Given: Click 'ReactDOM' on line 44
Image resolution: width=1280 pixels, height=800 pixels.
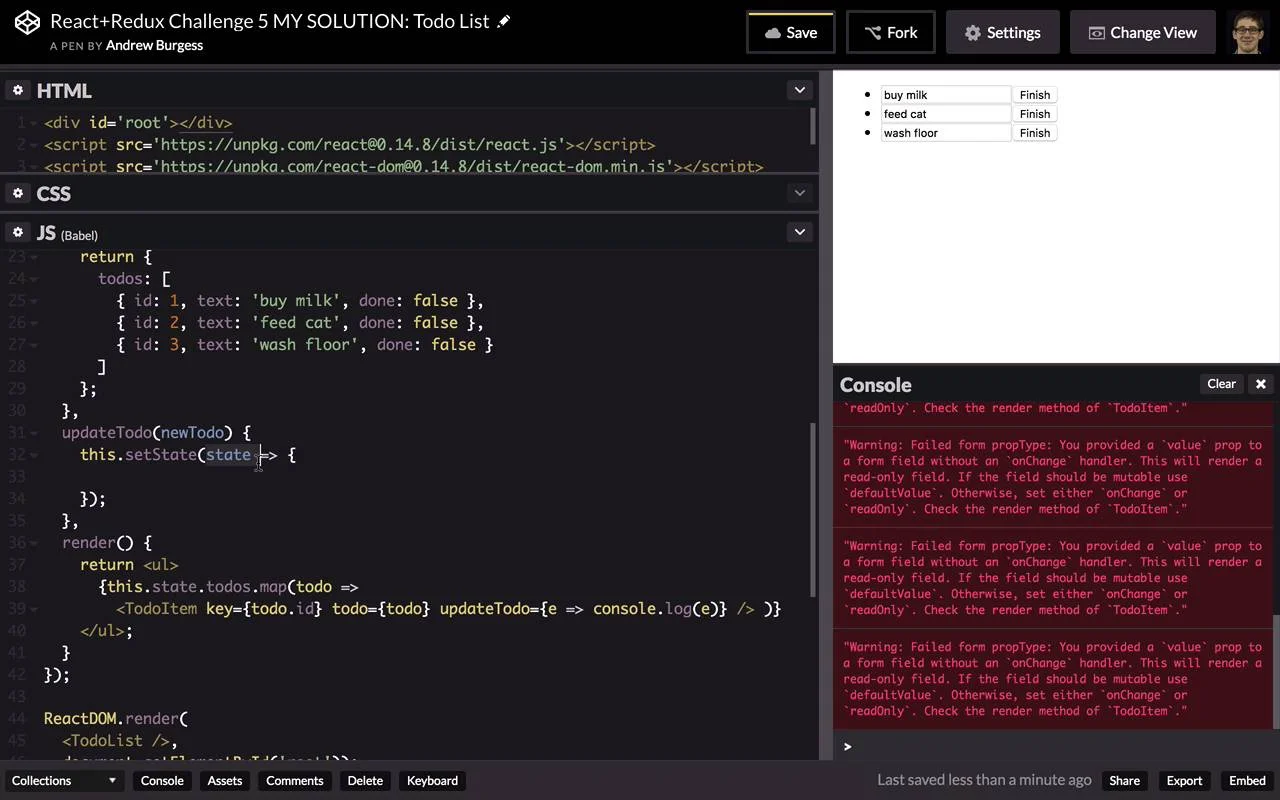Looking at the screenshot, I should 80,719.
